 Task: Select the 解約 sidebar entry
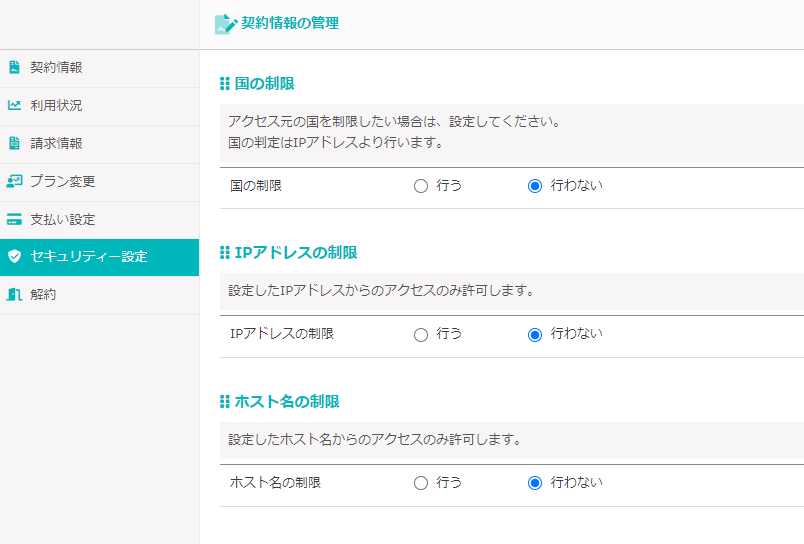(43, 295)
